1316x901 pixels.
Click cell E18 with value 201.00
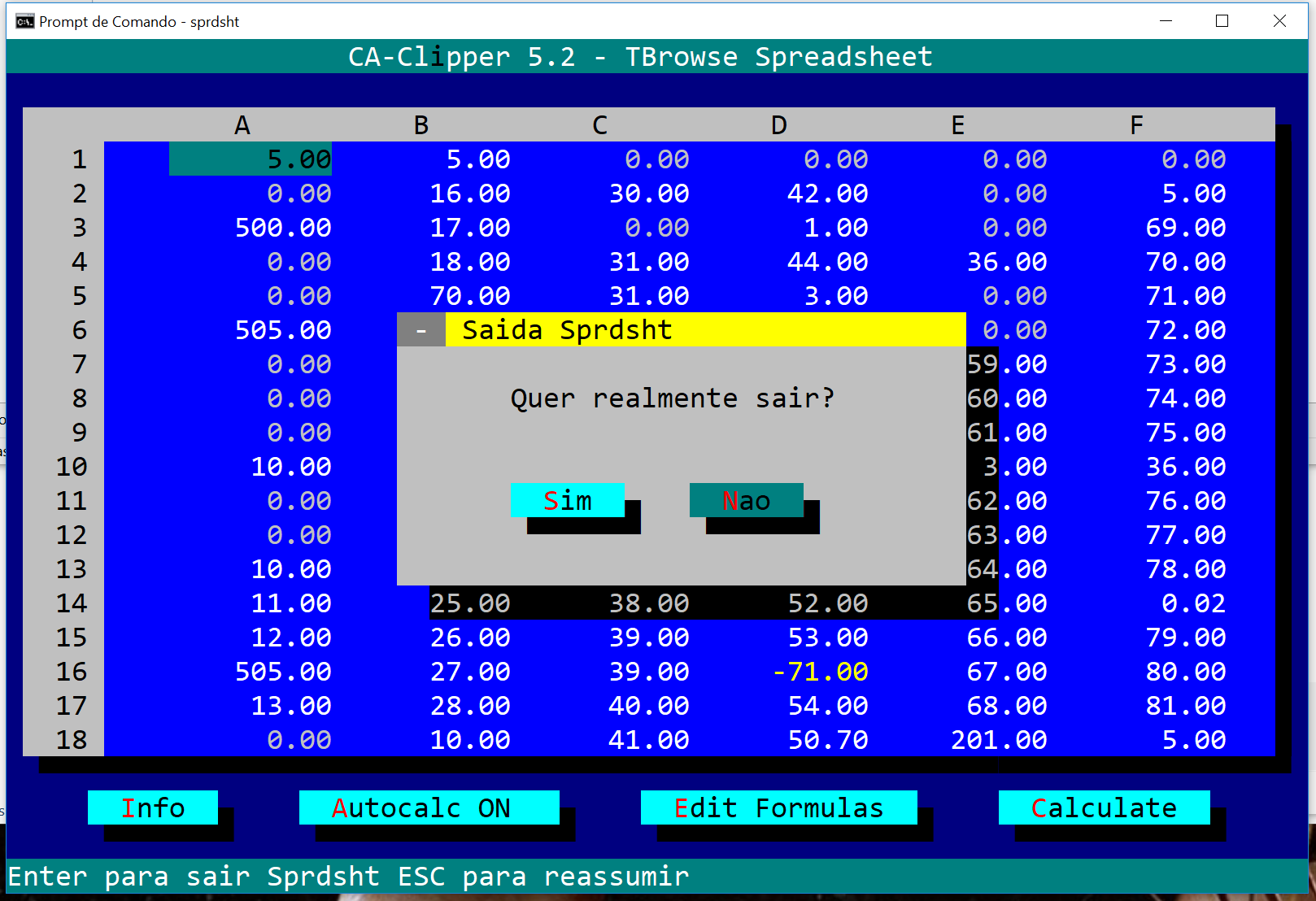(x=999, y=739)
